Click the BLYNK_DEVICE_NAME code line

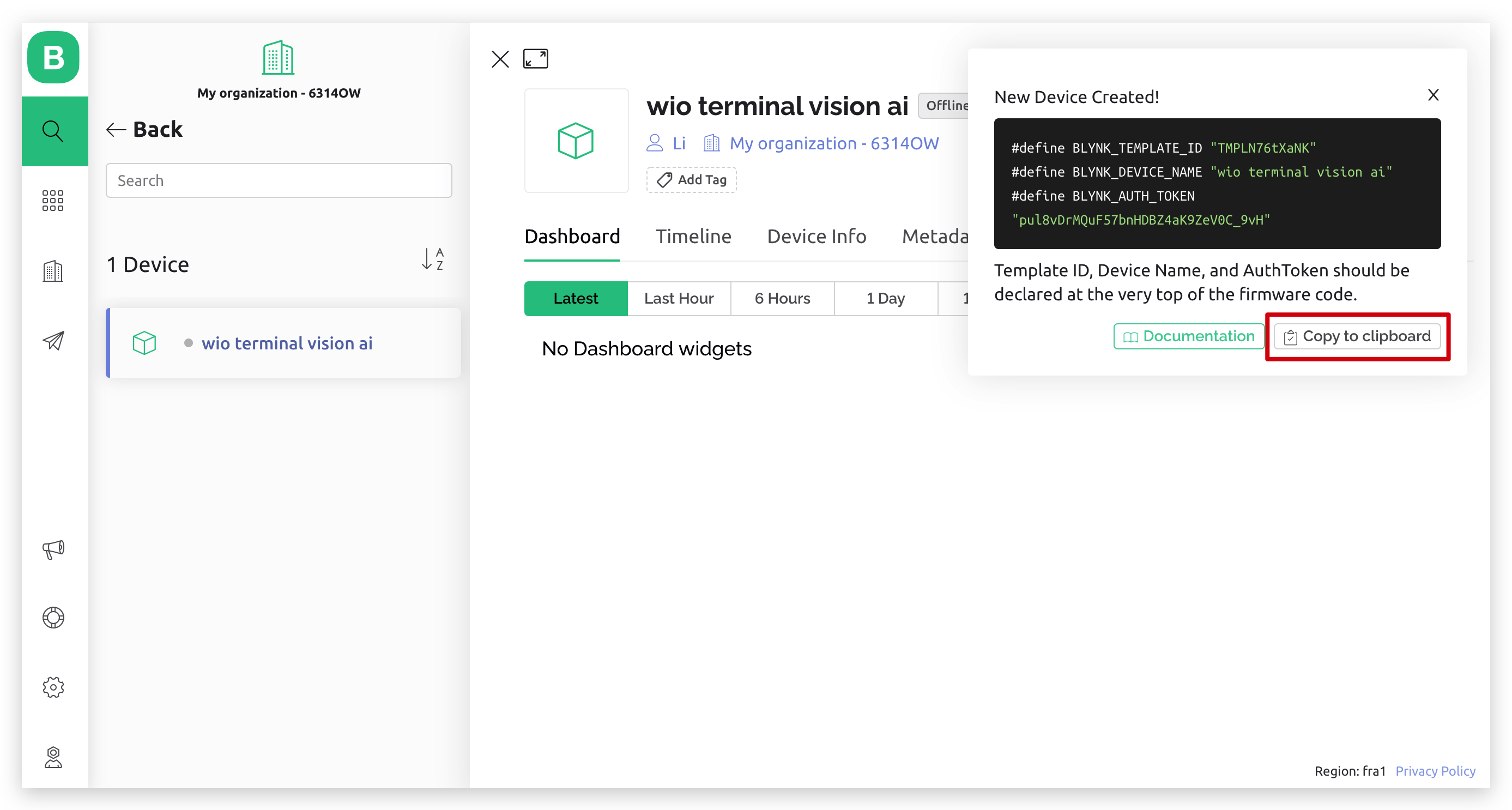pyautogui.click(x=1201, y=172)
